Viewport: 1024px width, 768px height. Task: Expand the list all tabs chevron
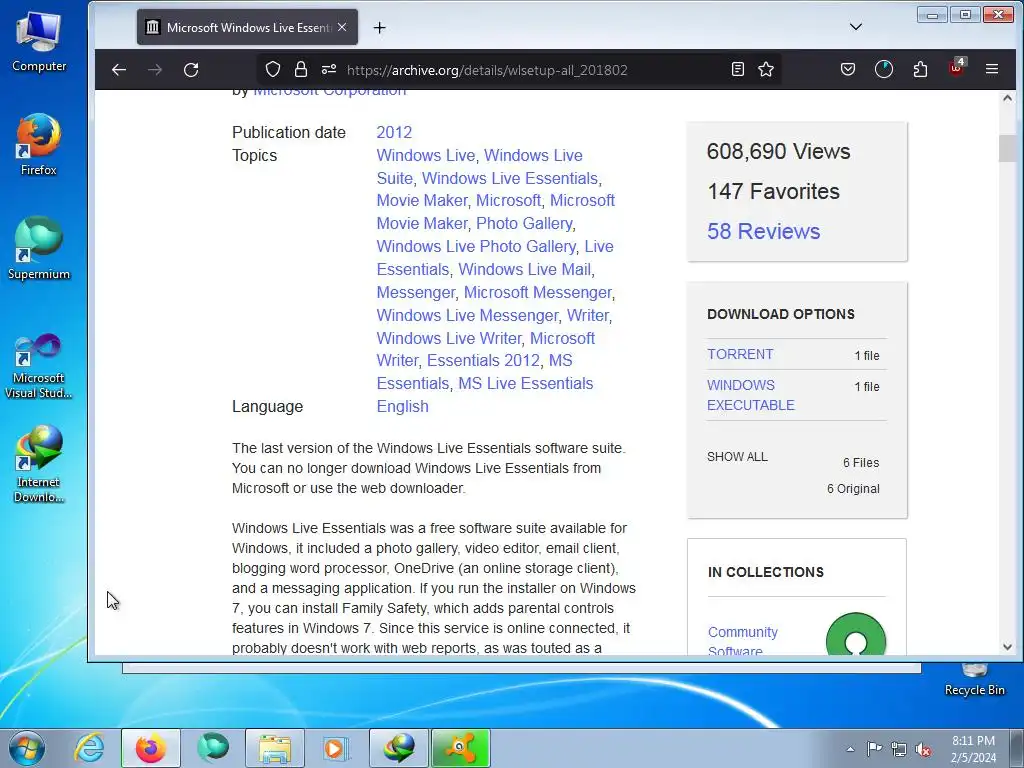(x=856, y=27)
